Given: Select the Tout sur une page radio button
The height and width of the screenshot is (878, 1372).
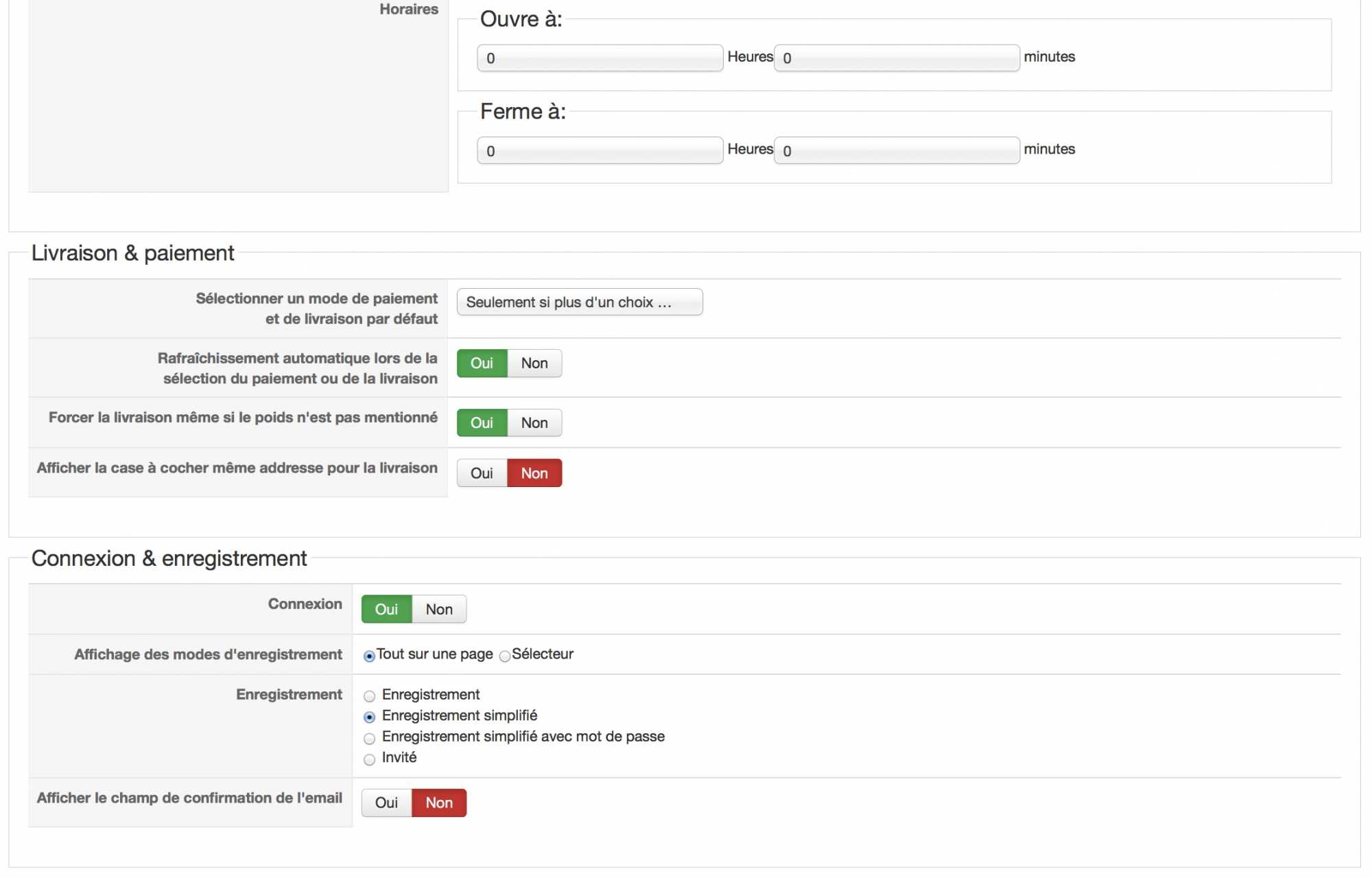Looking at the screenshot, I should click(369, 656).
